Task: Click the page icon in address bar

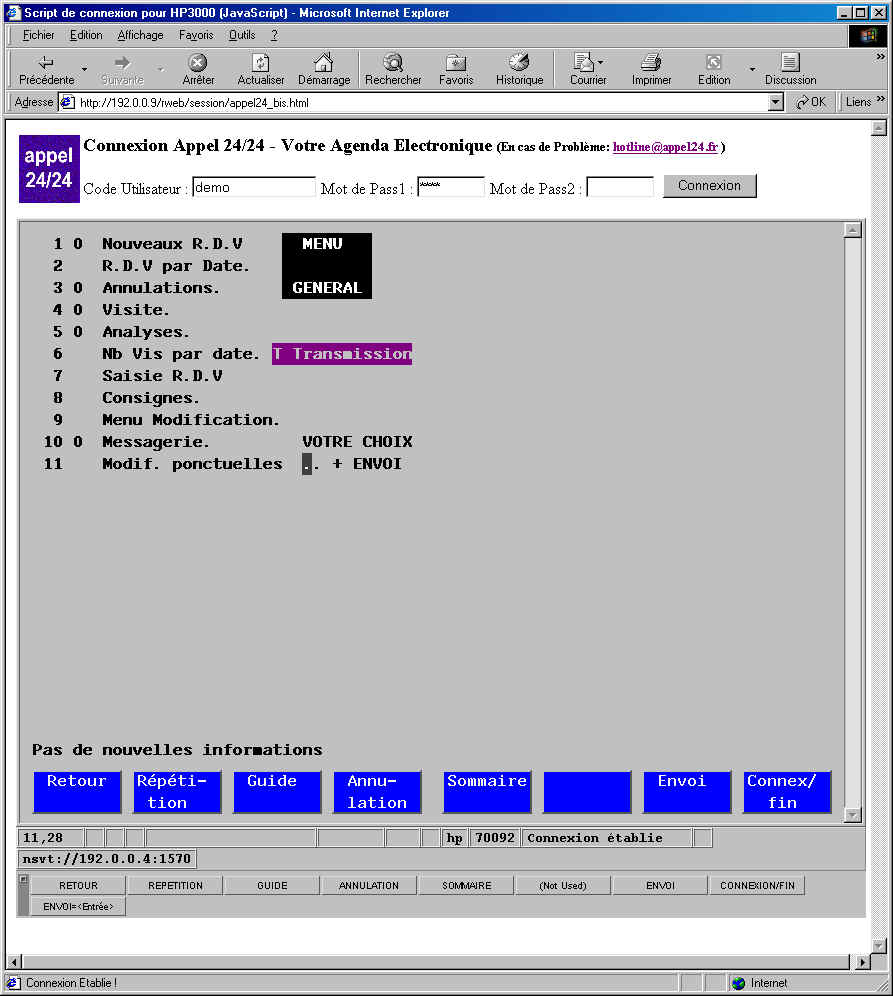Action: pyautogui.click(x=67, y=102)
